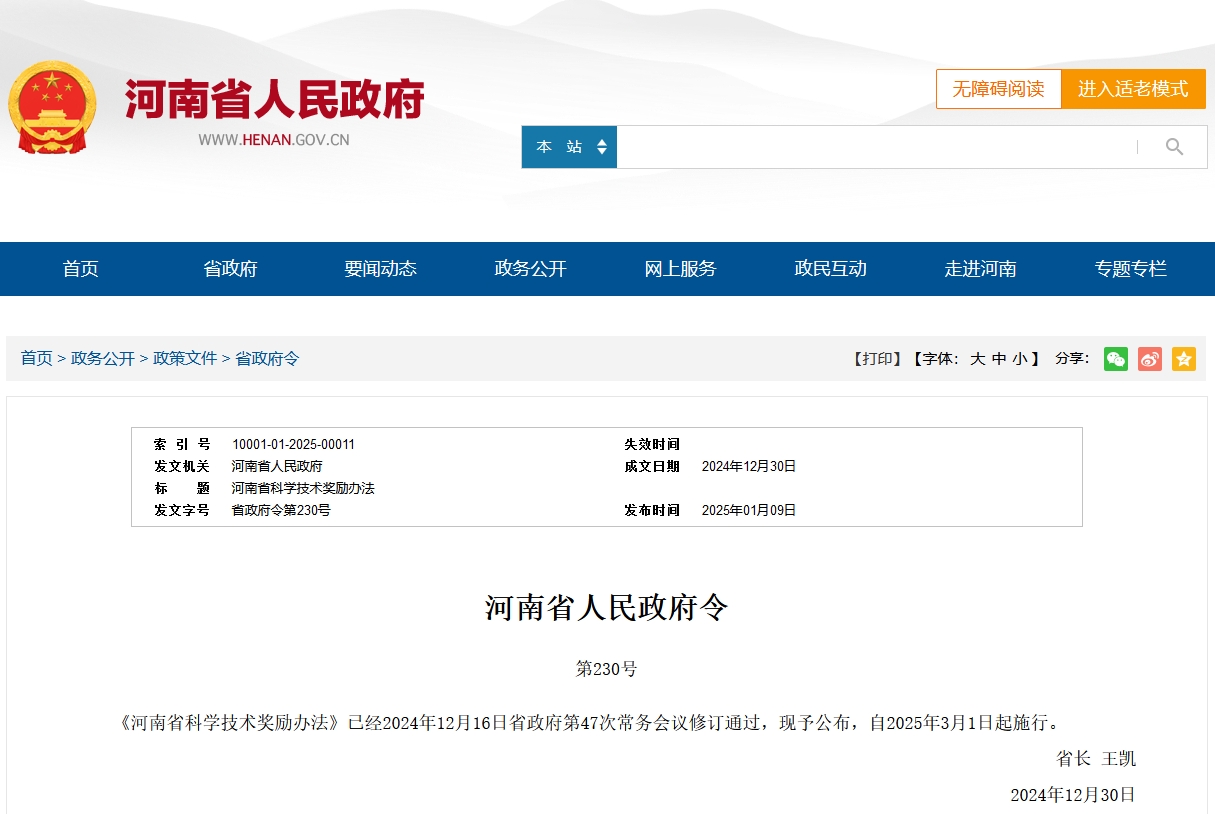Click inside the site search input box

click(880, 146)
